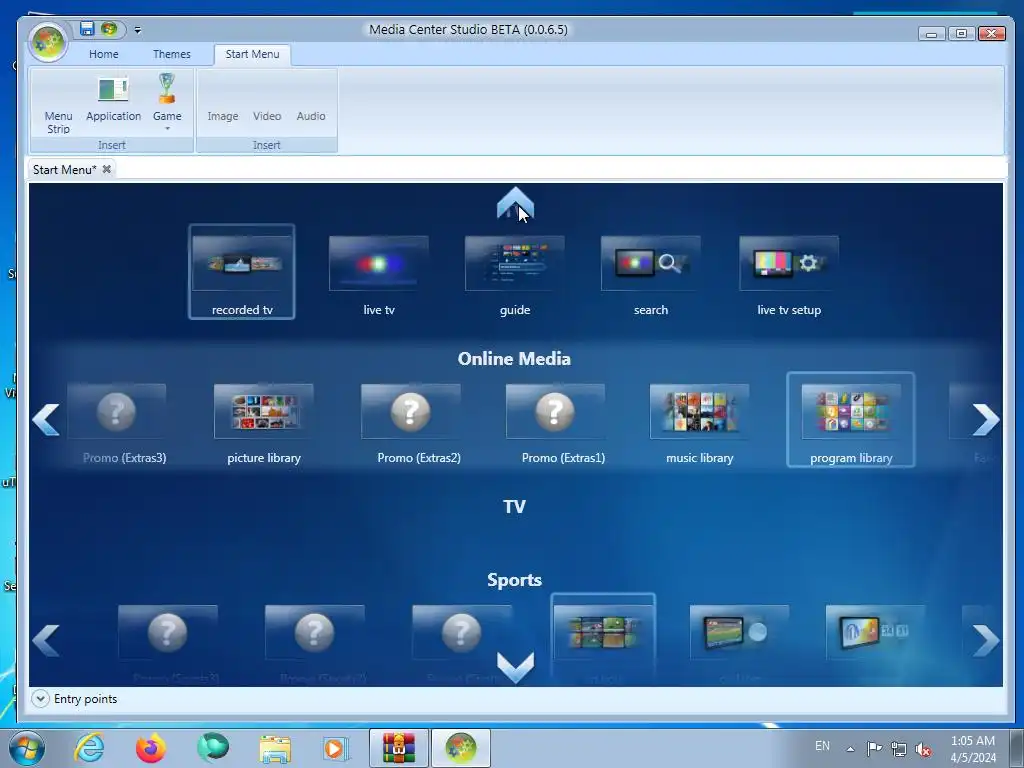This screenshot has width=1024, height=768.
Task: Launch Firefox from the taskbar
Action: (151, 748)
